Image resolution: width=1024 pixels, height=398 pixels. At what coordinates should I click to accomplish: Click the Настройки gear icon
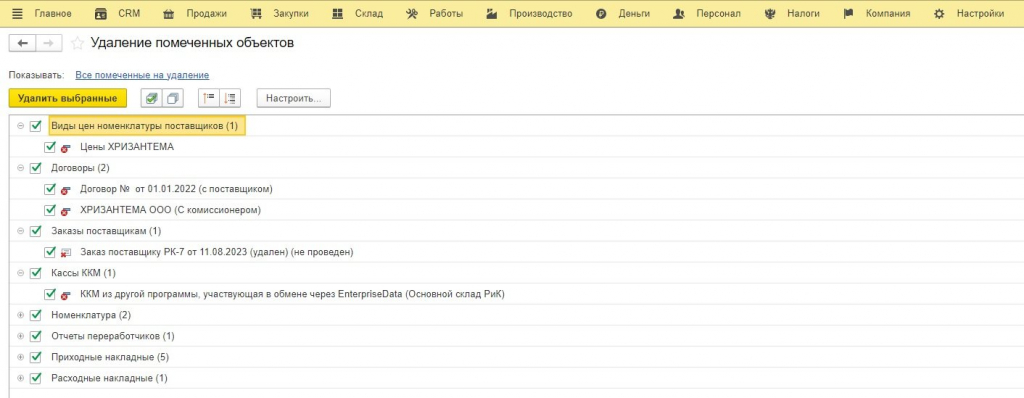point(939,14)
